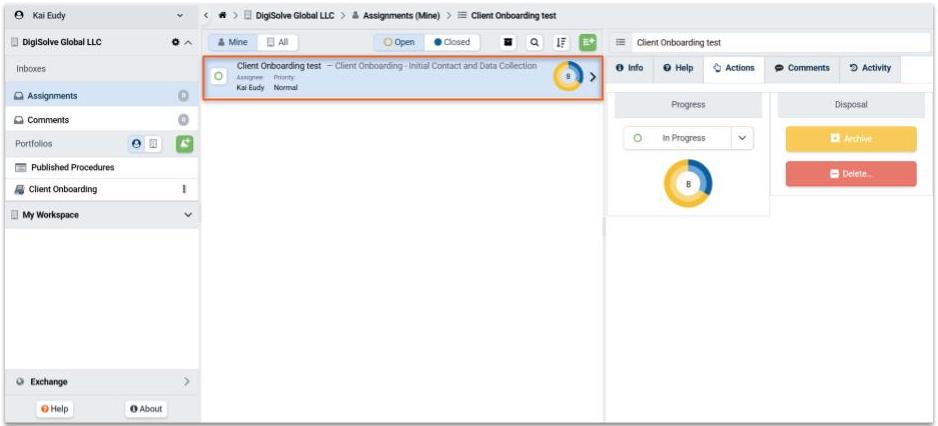
Task: Click the green add assignment icon
Action: click(587, 43)
